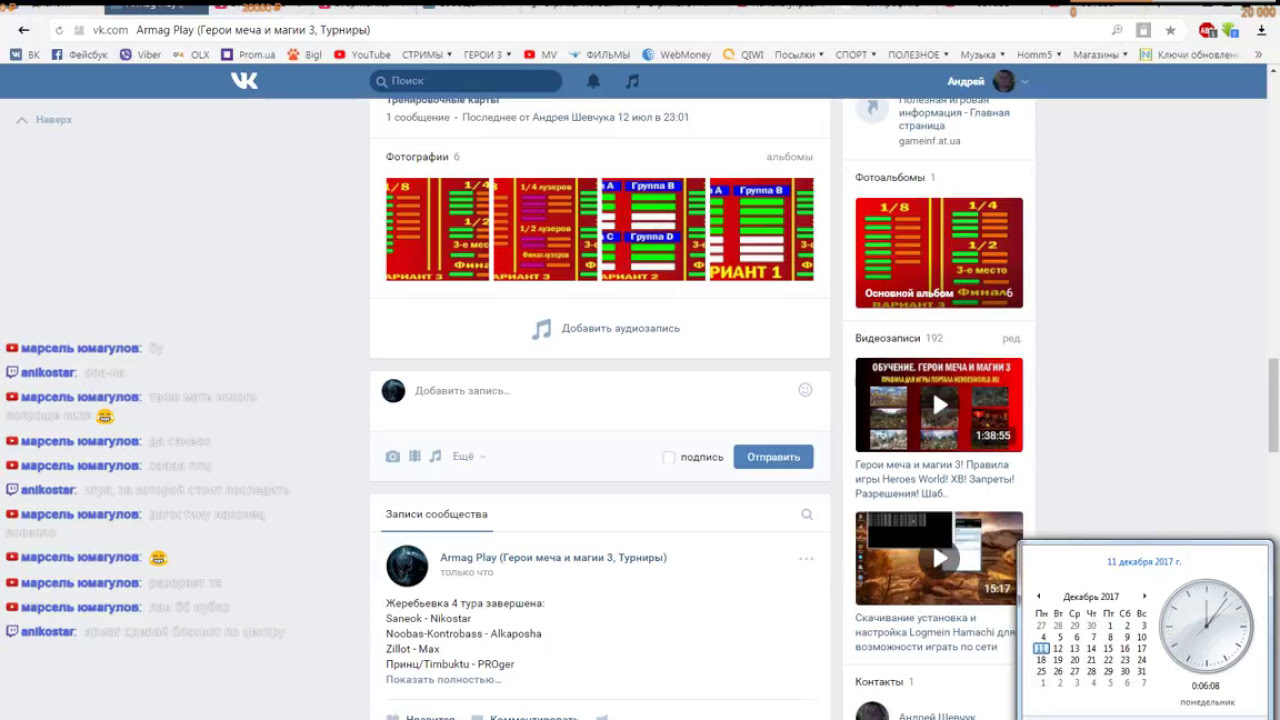1280x720 pixels.
Task: Open the ВАРИАНТ 1 group photo thumbnail
Action: click(x=761, y=229)
